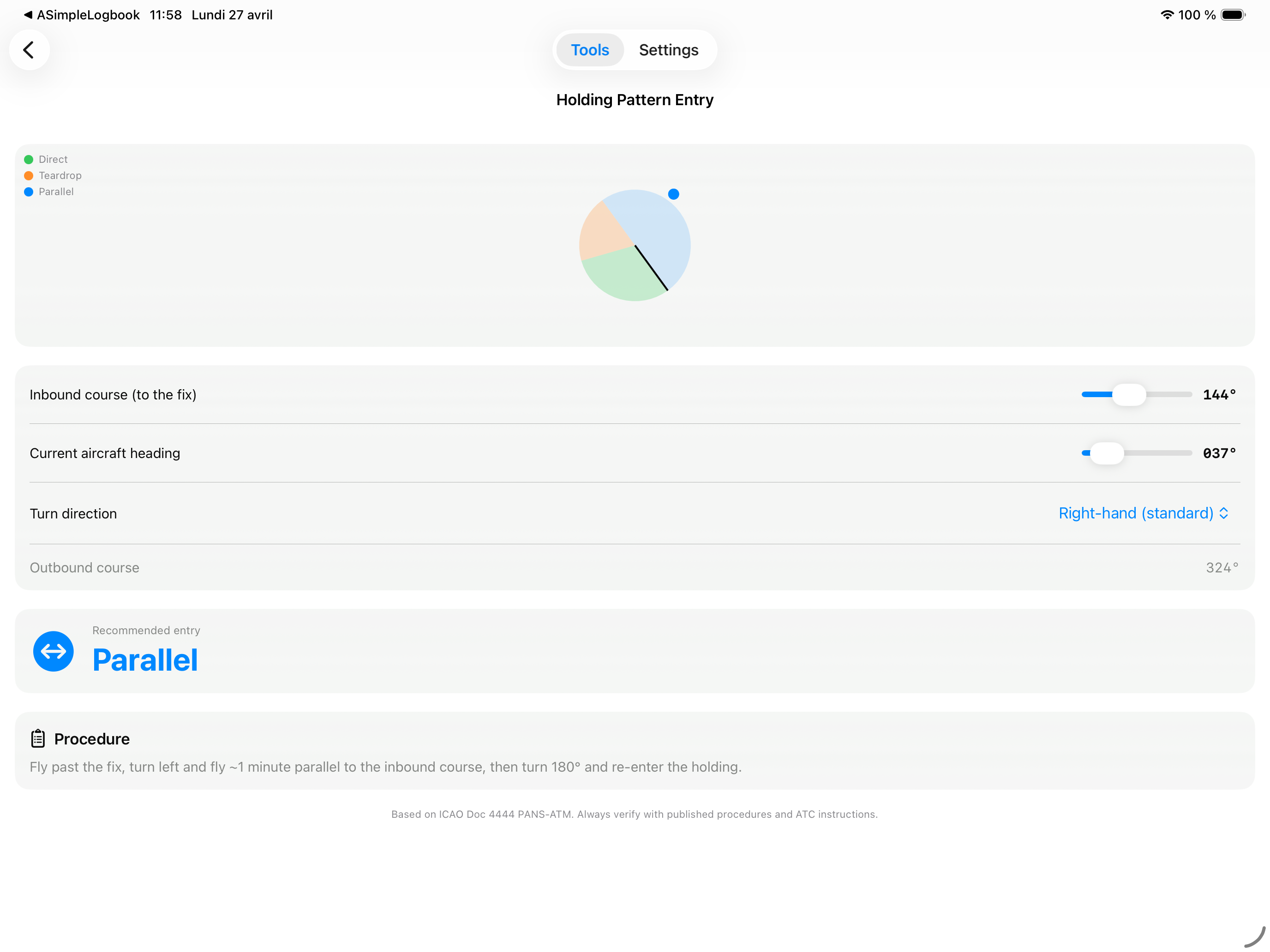Image resolution: width=1270 pixels, height=952 pixels.
Task: Go back with the chevron button
Action: (x=29, y=50)
